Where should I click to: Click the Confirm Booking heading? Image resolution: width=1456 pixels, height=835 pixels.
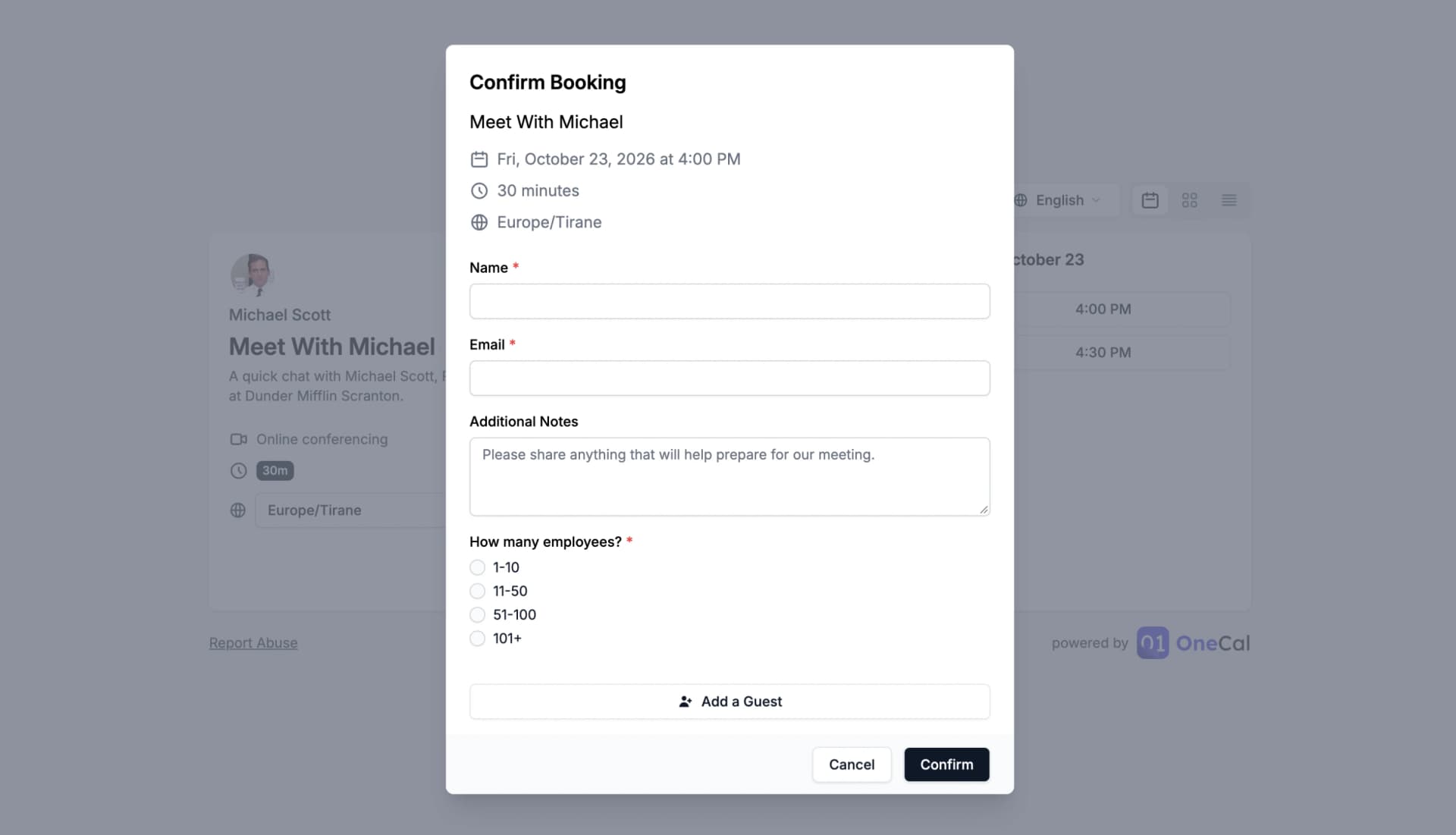(548, 82)
